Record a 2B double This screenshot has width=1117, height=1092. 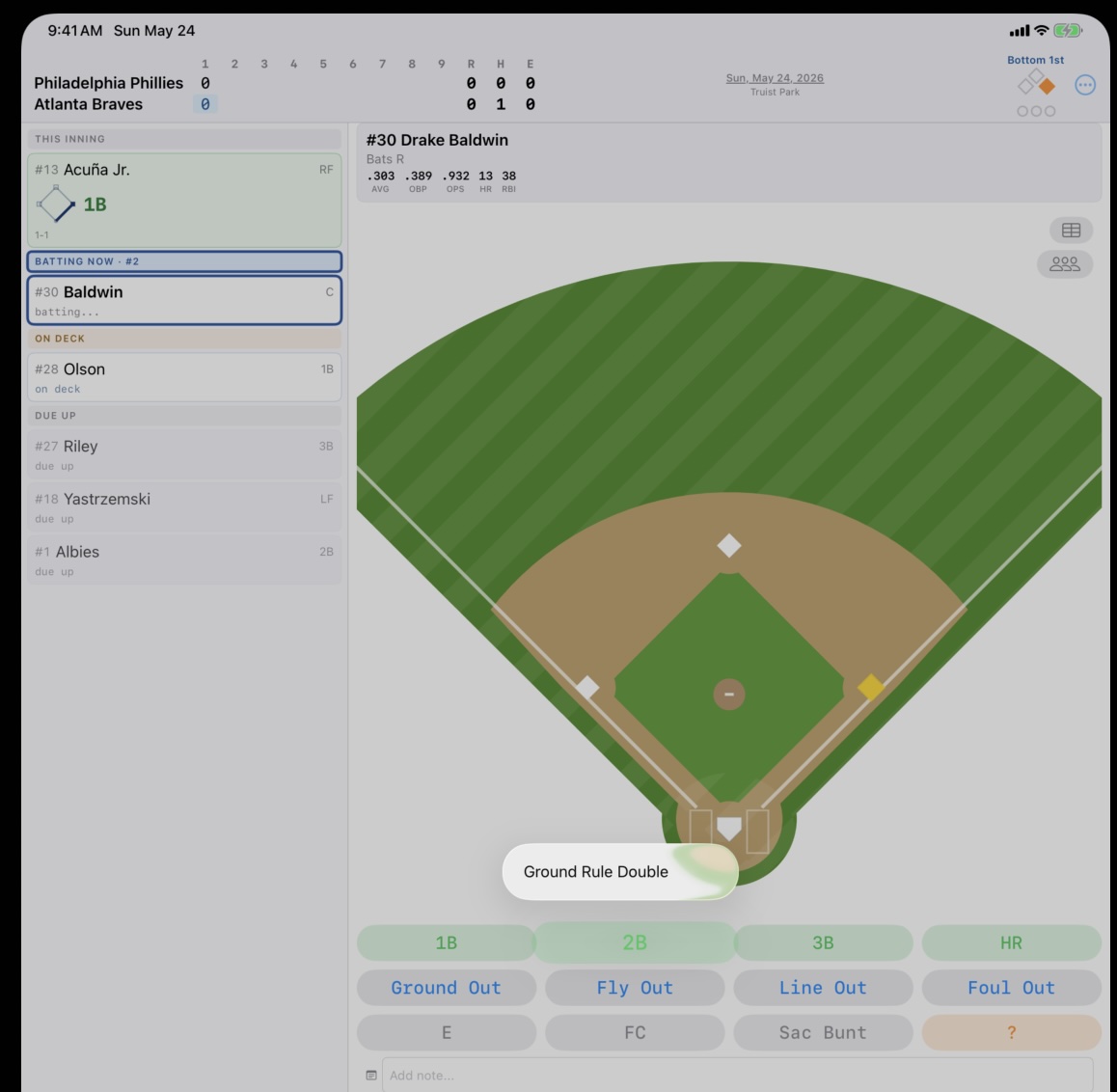coord(634,942)
